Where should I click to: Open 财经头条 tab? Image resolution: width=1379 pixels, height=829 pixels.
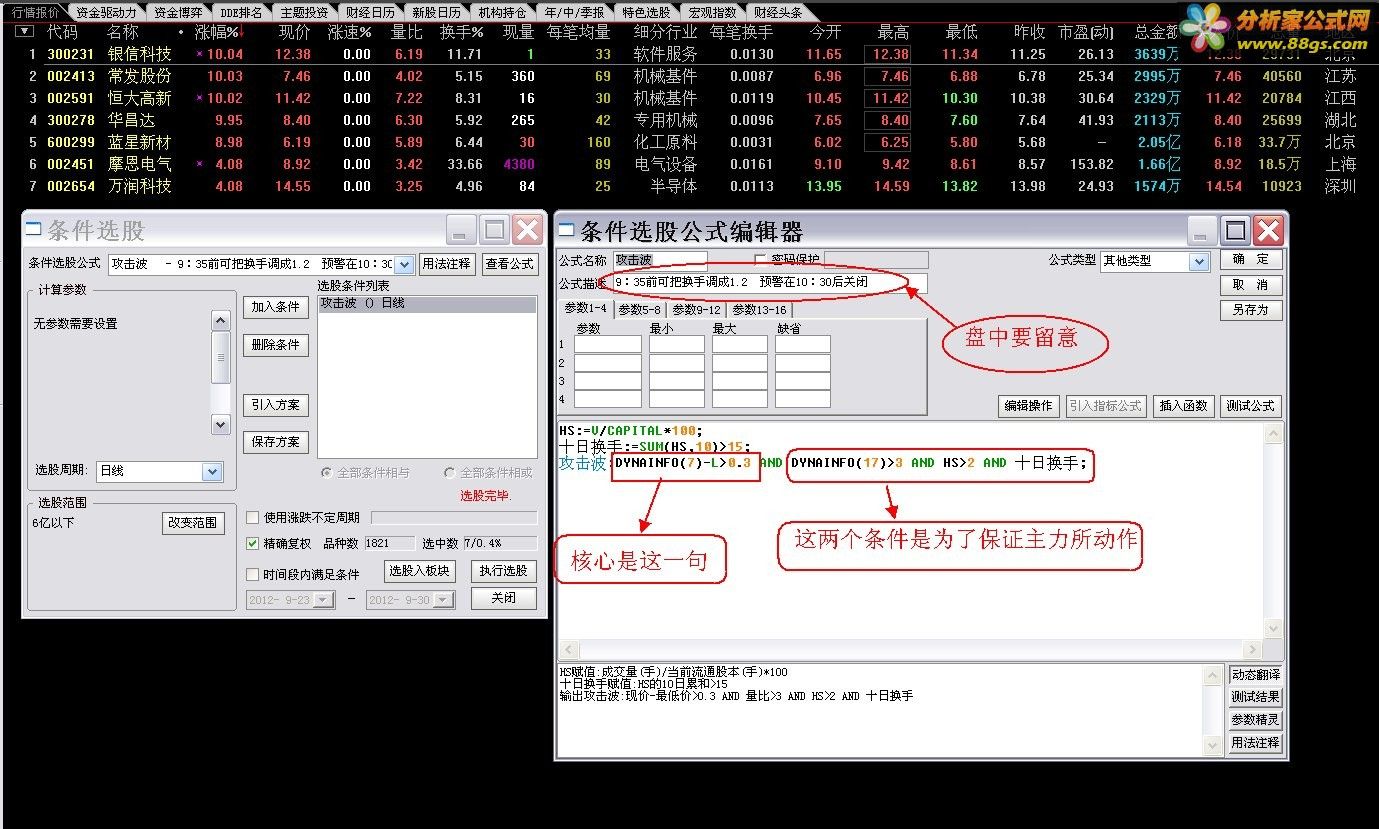[x=779, y=12]
